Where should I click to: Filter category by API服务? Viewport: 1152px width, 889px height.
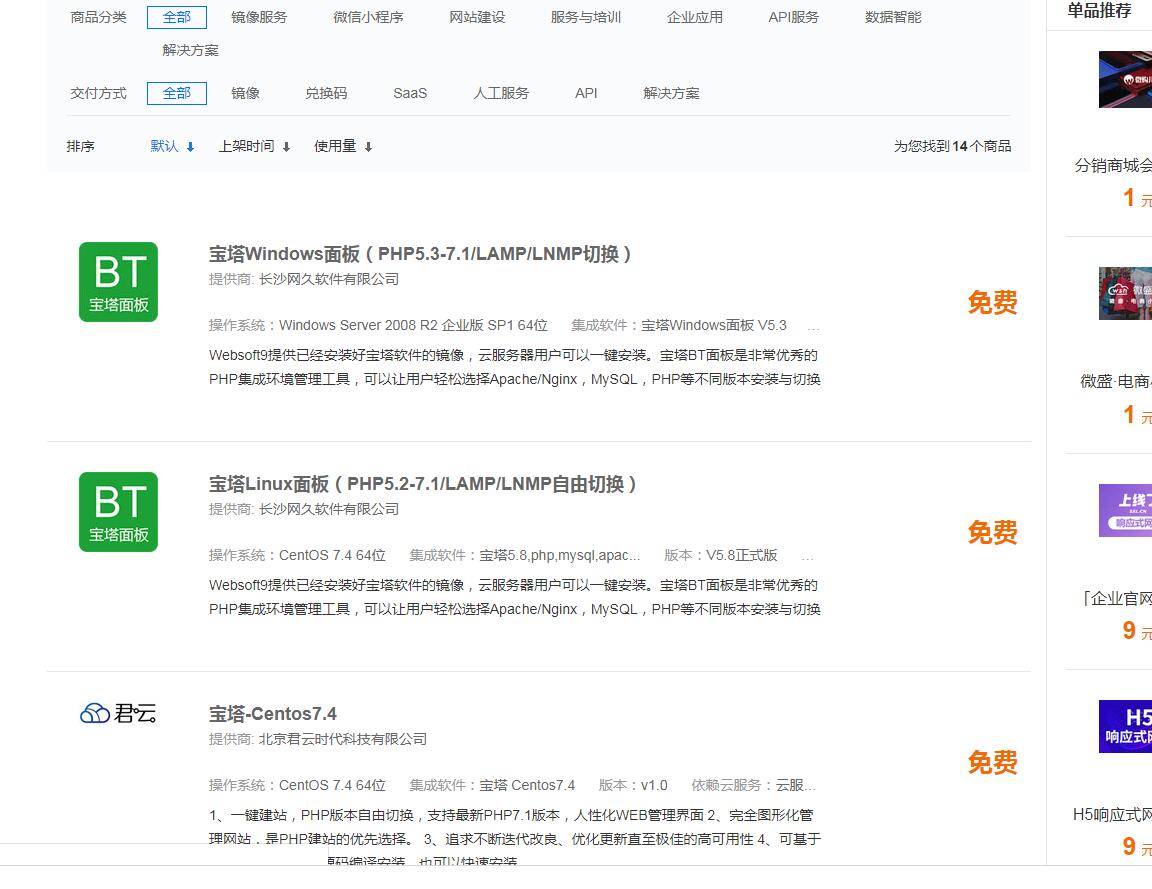click(793, 17)
